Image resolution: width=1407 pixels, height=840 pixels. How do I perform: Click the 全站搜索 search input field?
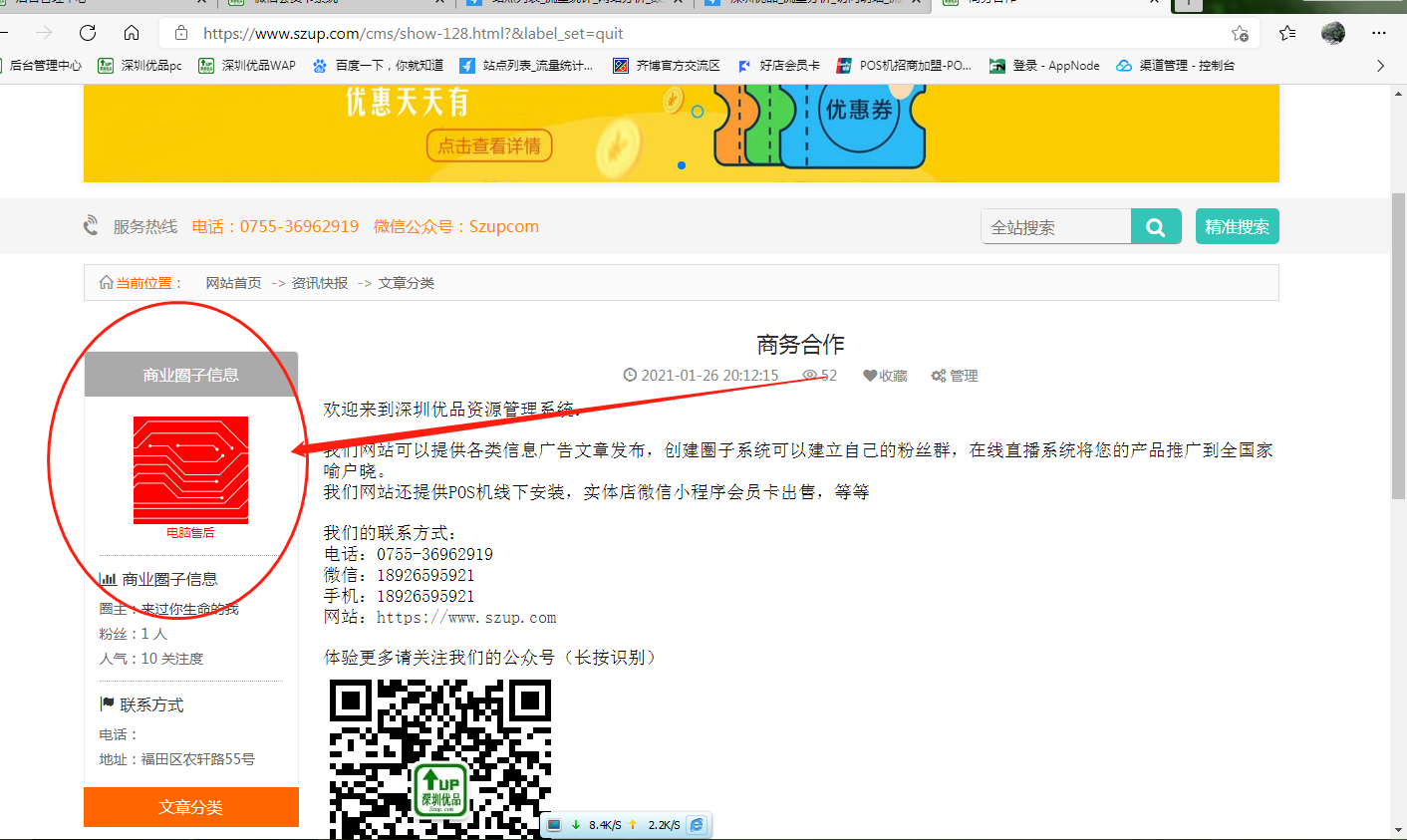click(x=1056, y=227)
